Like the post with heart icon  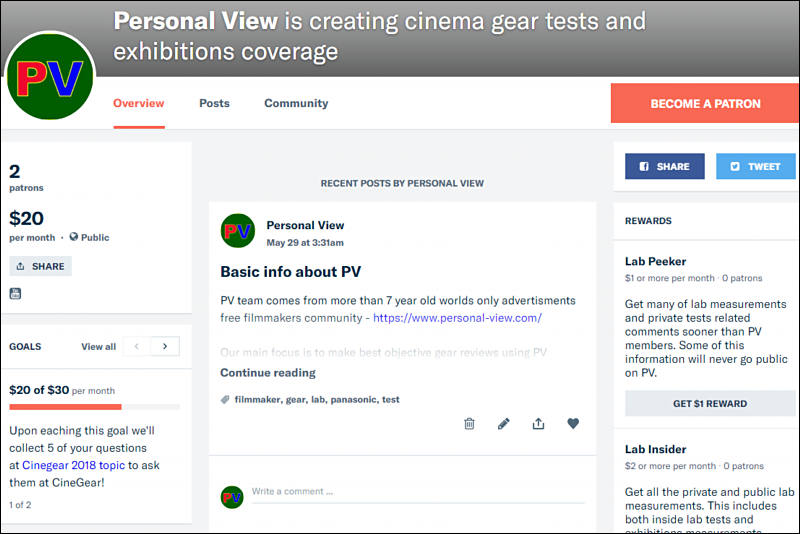pos(573,423)
